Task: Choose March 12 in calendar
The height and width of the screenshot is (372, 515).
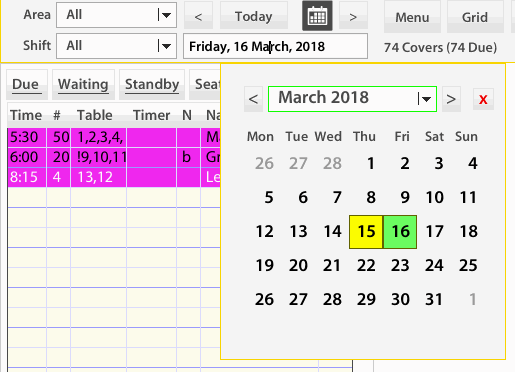Action: click(x=264, y=232)
